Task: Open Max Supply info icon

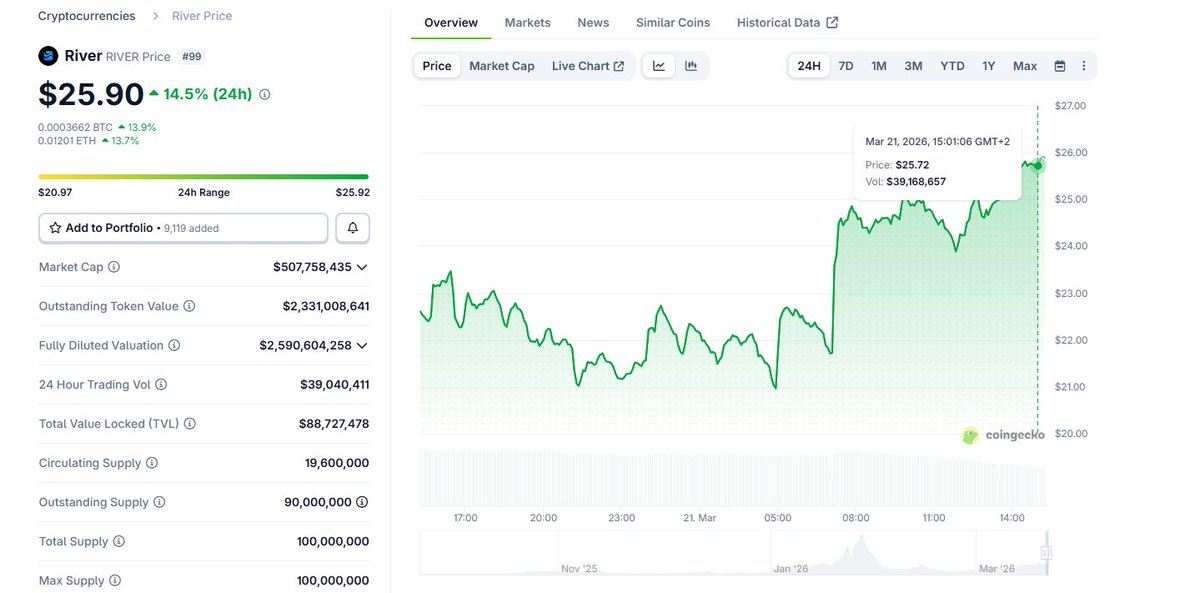Action: [x=115, y=580]
